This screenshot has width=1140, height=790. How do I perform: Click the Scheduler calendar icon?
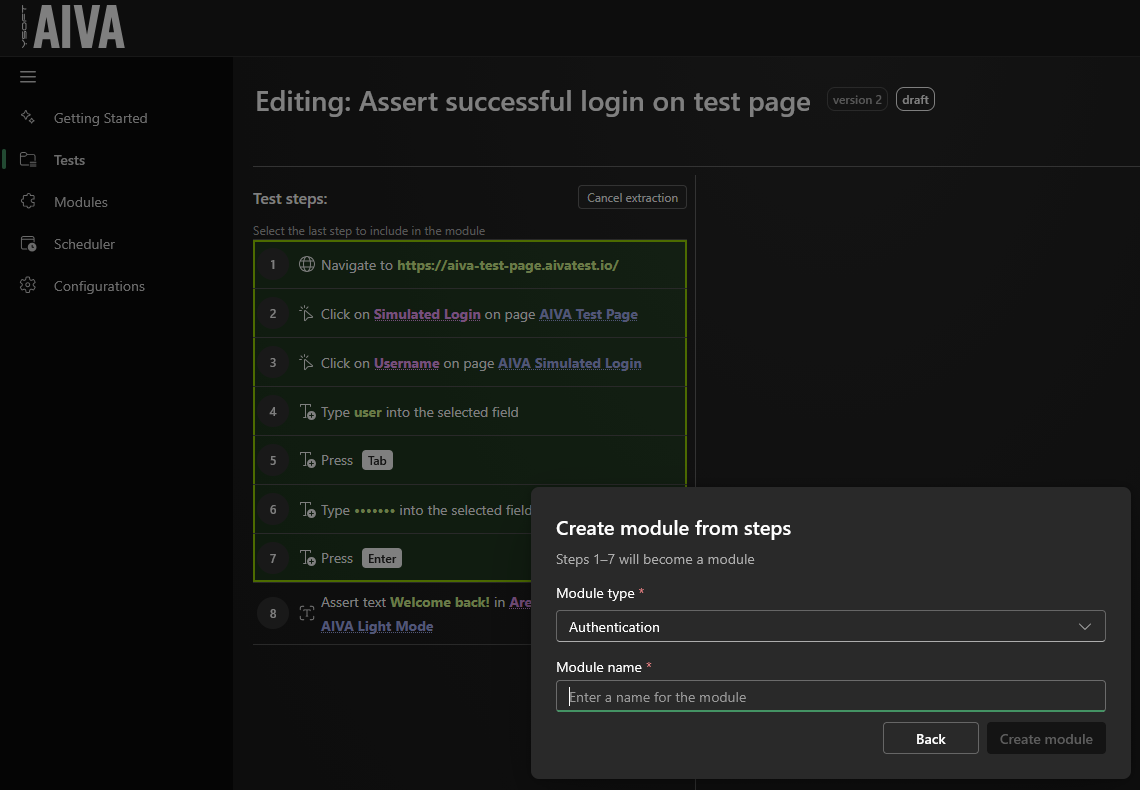click(x=28, y=243)
